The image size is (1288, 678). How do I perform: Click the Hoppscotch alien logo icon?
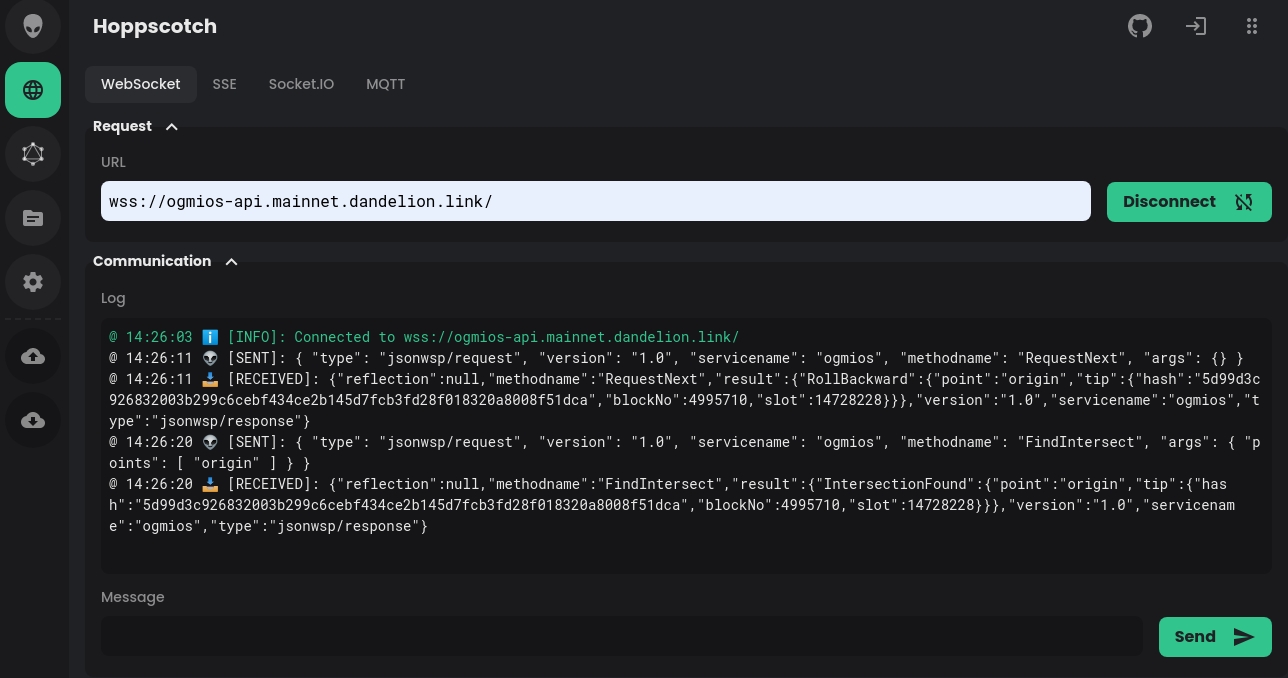(33, 26)
